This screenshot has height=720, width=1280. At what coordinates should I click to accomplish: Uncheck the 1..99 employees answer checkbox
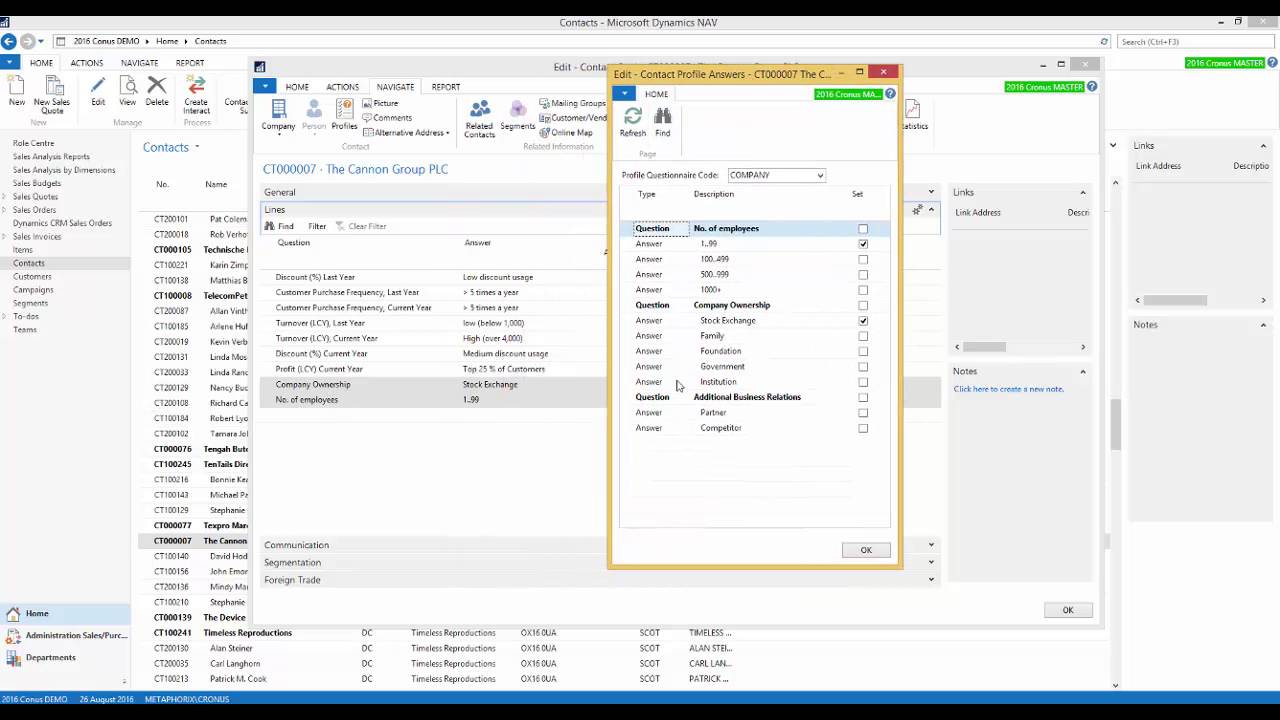click(863, 244)
